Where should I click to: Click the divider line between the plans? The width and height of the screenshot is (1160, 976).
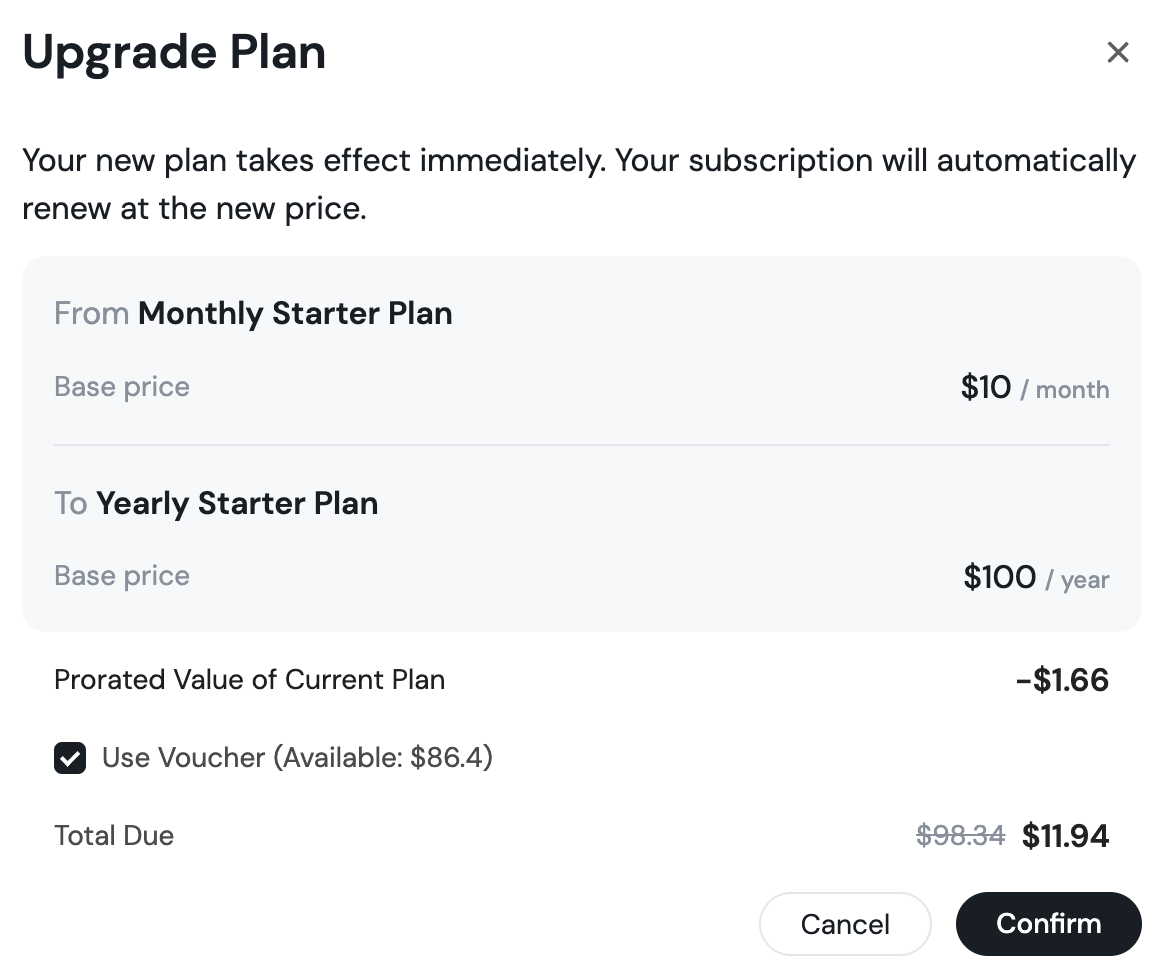(x=581, y=445)
